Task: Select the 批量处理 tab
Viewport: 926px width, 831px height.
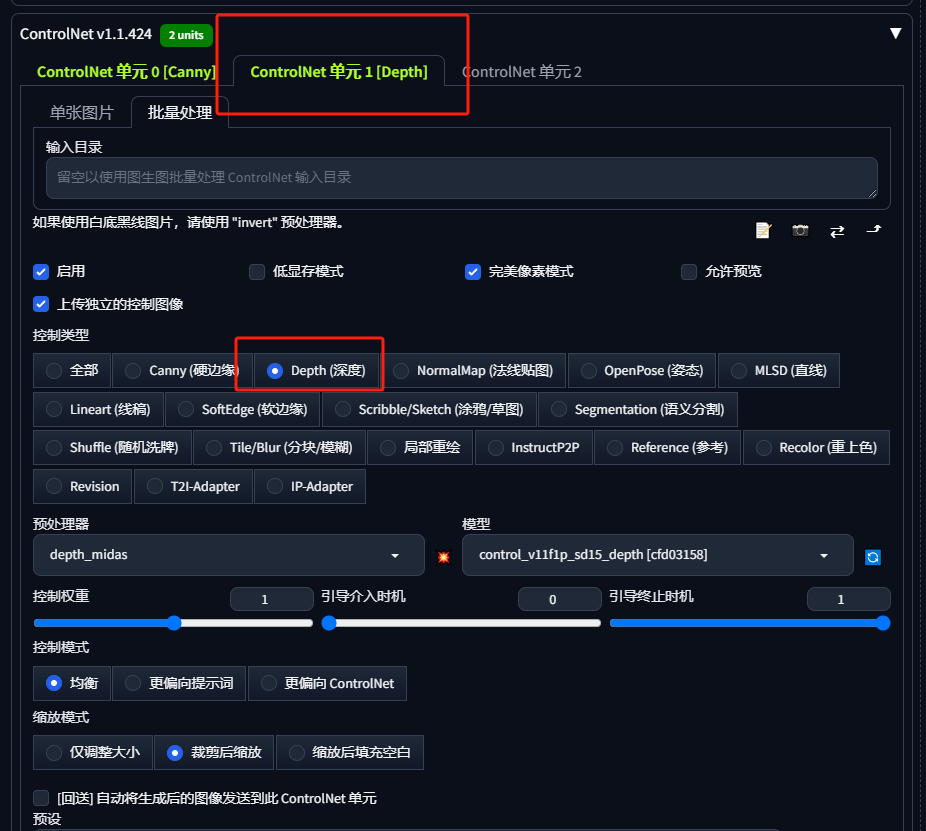Action: pos(180,112)
